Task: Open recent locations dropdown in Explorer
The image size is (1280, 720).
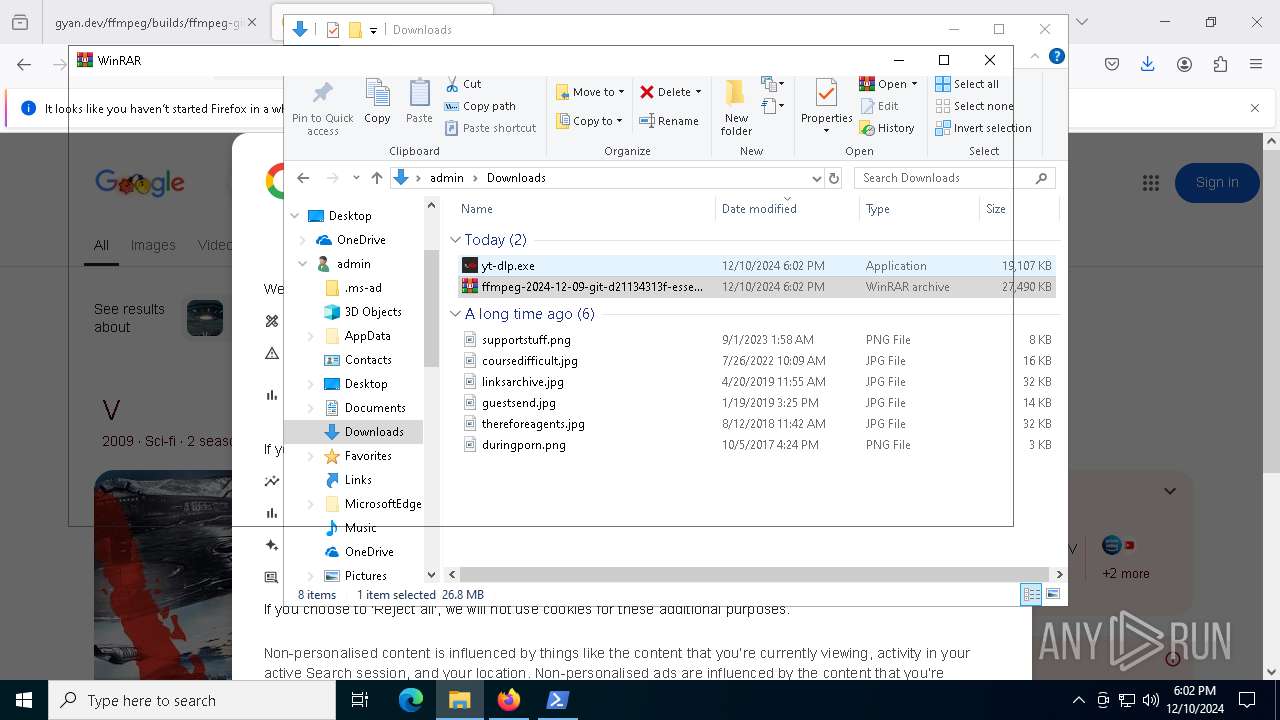Action: (x=355, y=178)
